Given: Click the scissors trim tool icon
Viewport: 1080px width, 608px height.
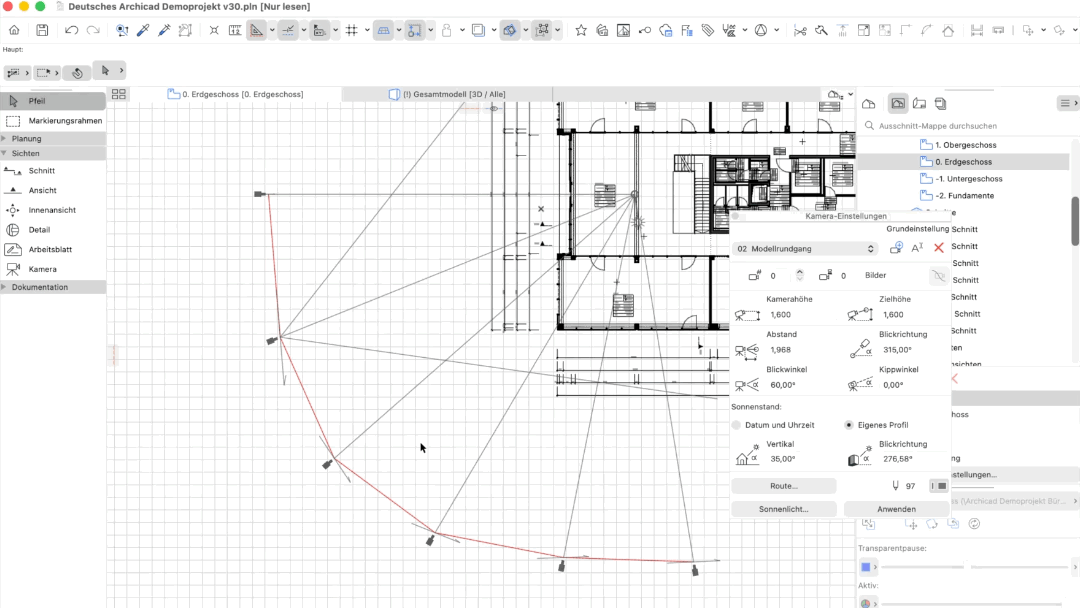Looking at the screenshot, I should point(800,30).
